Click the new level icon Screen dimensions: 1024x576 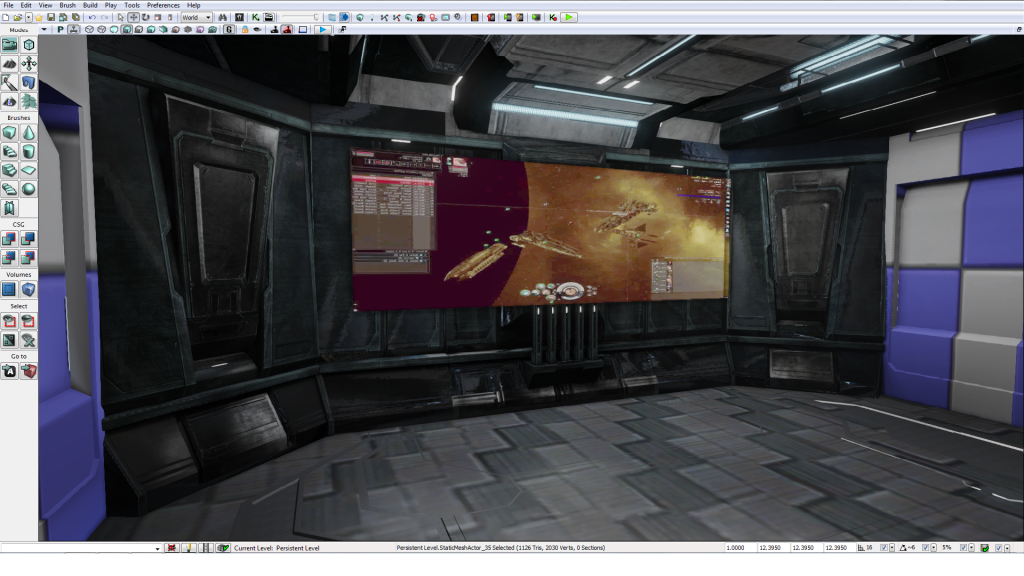click(6, 18)
